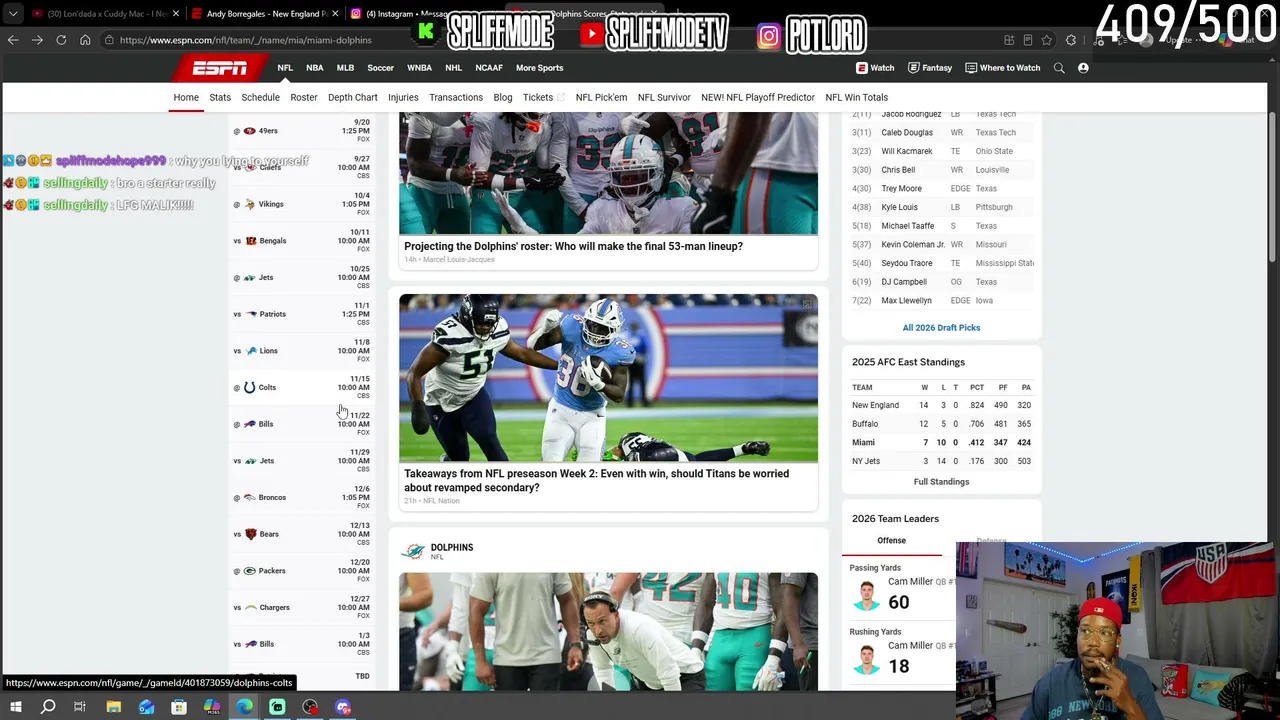1280x720 pixels.
Task: Open Kevin Coleman Jr. draft pick link
Action: [x=913, y=245]
